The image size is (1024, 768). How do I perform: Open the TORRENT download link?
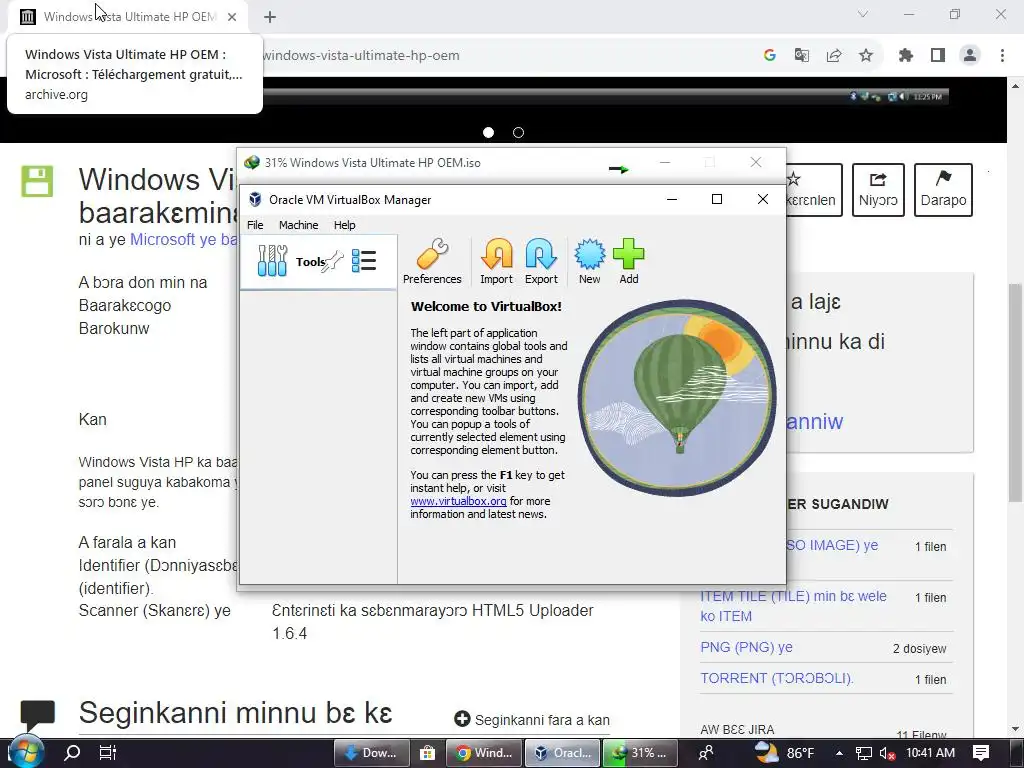point(777,679)
